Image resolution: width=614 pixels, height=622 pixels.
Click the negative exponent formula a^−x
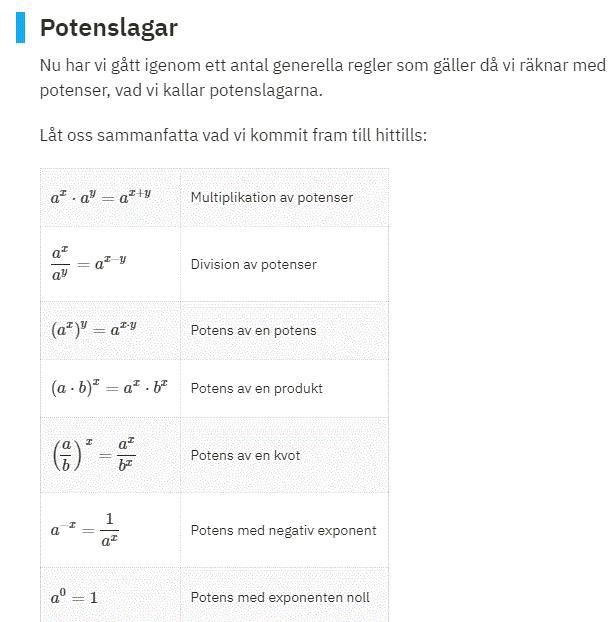(84, 530)
